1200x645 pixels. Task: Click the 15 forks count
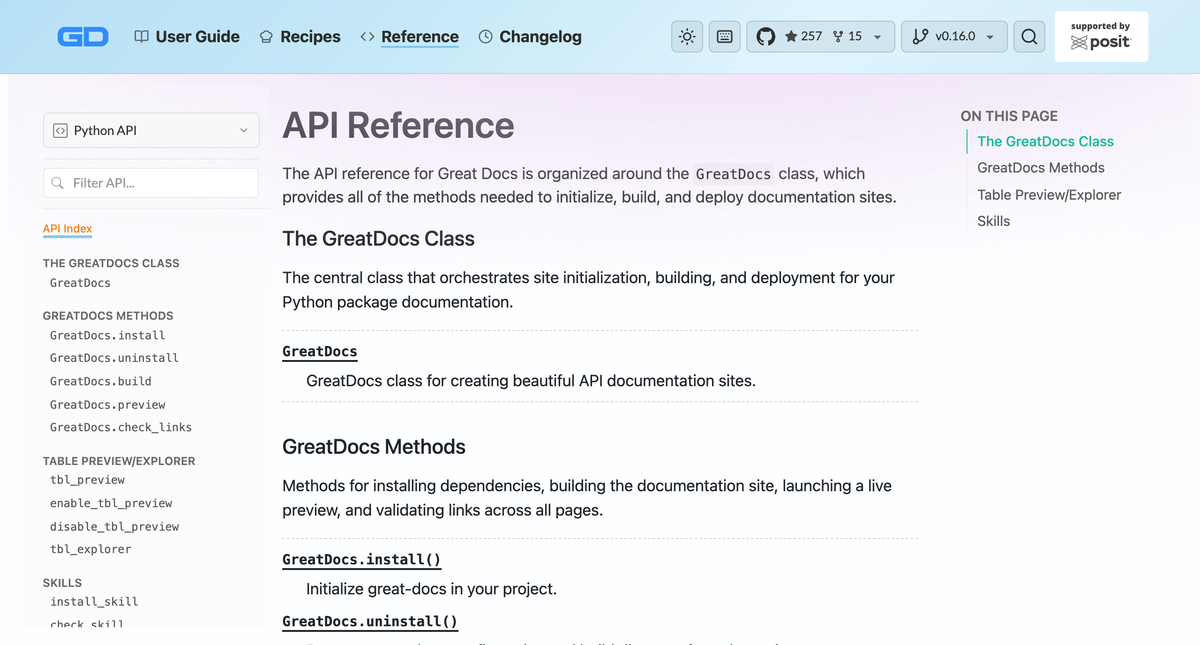[847, 37]
